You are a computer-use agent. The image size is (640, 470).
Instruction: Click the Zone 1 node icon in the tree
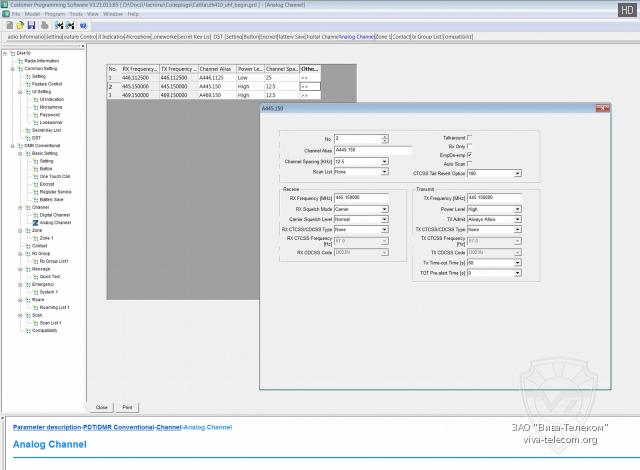(36, 238)
